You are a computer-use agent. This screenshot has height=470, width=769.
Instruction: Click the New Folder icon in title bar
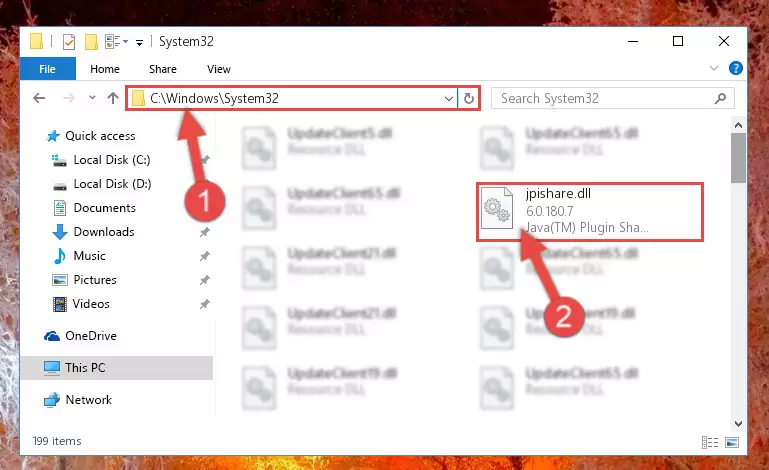(91, 42)
